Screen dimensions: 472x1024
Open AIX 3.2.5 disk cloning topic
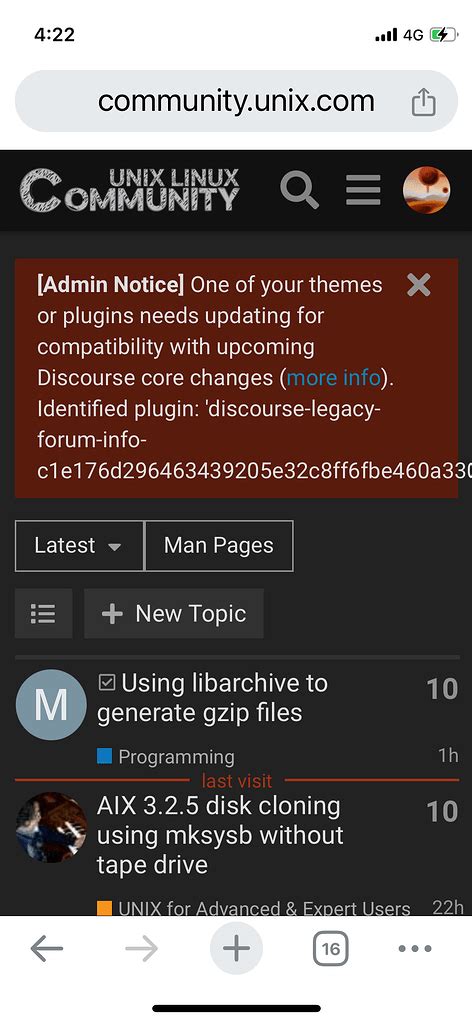tap(220, 835)
